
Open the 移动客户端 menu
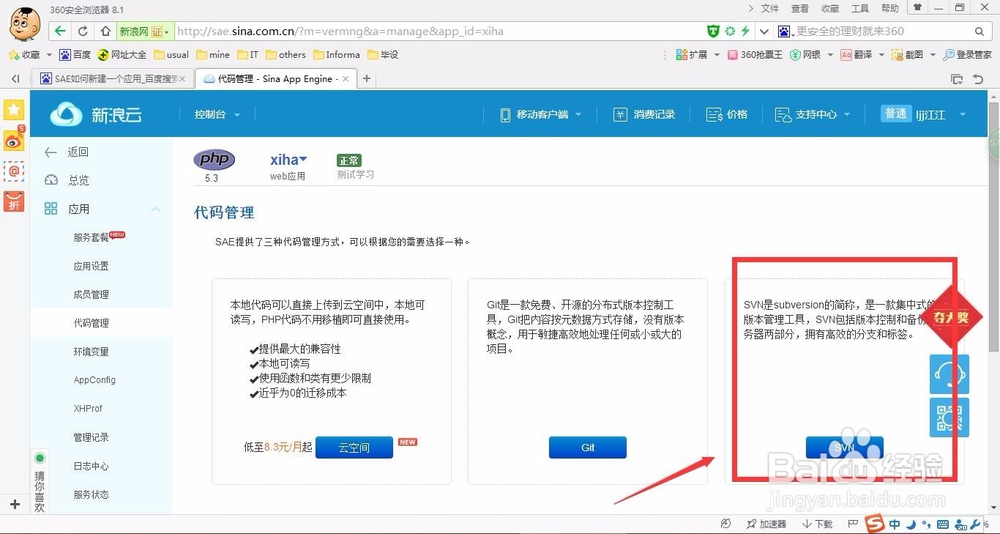click(x=541, y=115)
